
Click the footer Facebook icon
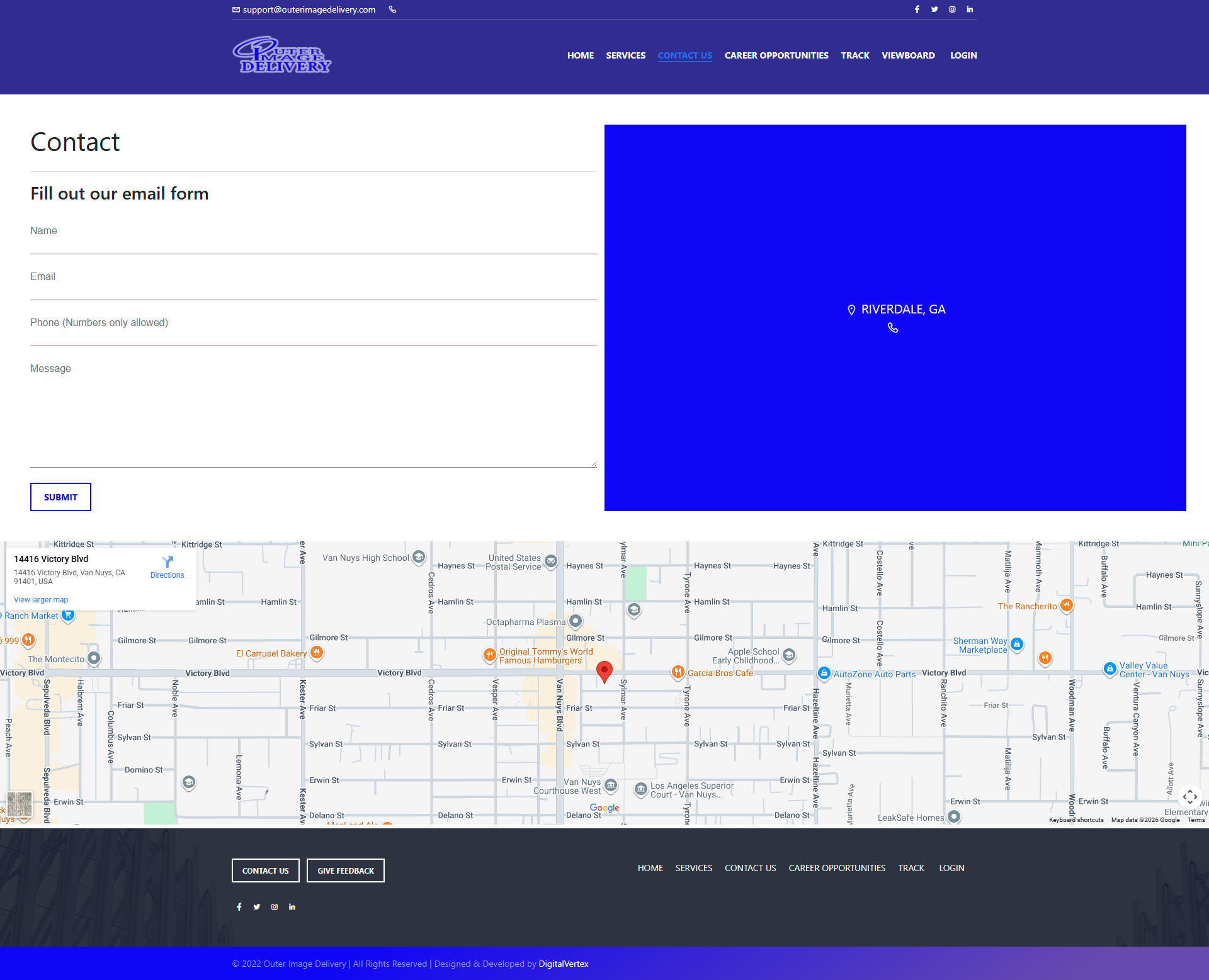239,907
